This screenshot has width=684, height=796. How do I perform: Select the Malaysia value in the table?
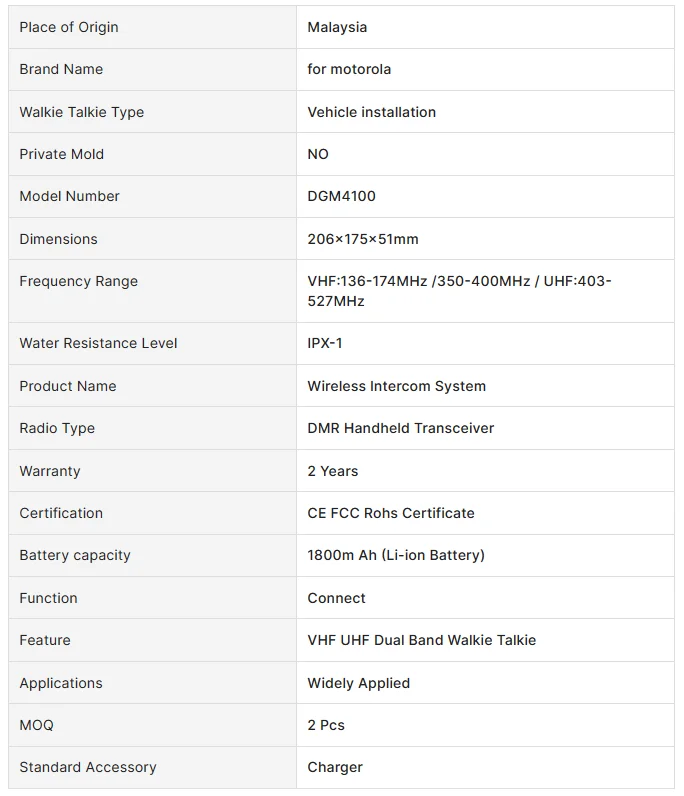pyautogui.click(x=337, y=27)
